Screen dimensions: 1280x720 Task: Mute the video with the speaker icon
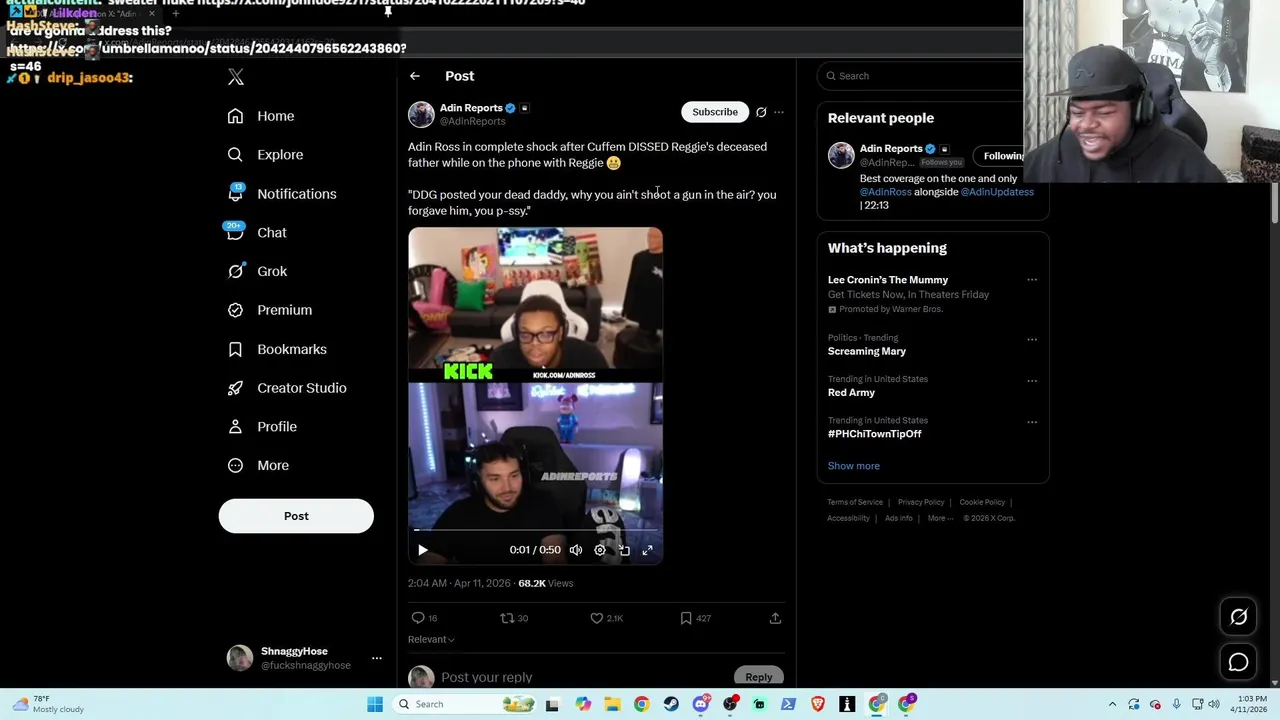coord(576,550)
